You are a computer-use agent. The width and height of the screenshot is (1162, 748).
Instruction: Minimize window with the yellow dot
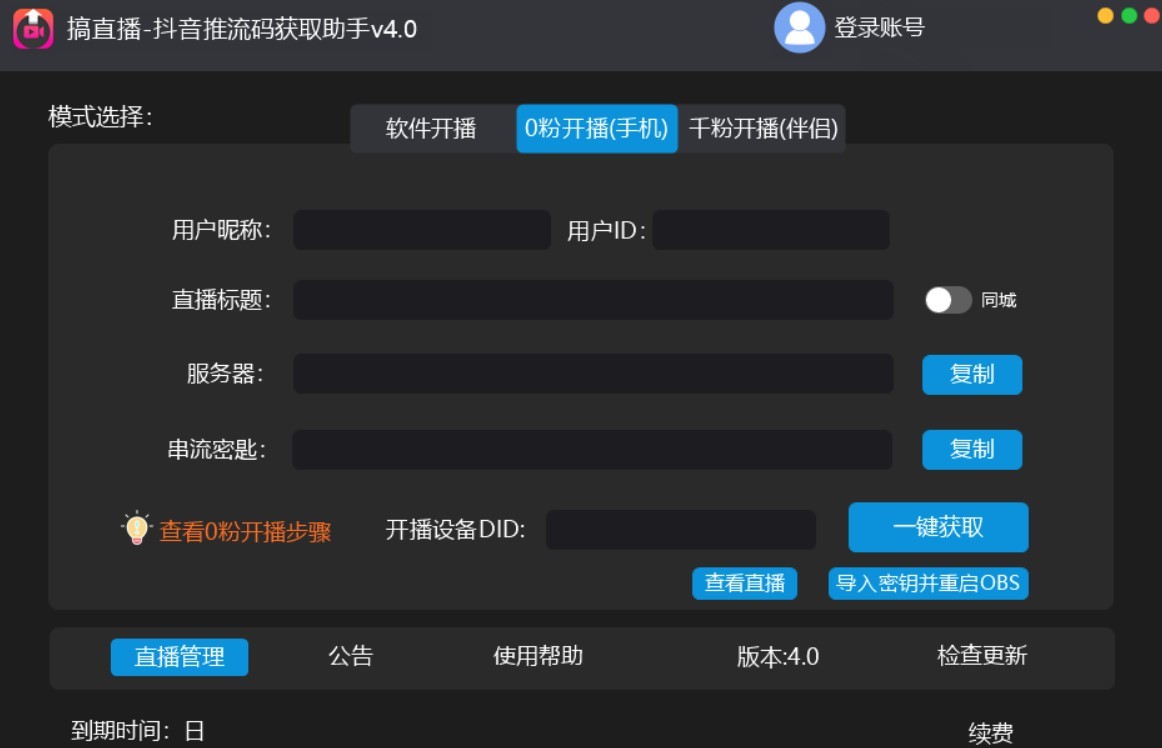pos(1105,16)
